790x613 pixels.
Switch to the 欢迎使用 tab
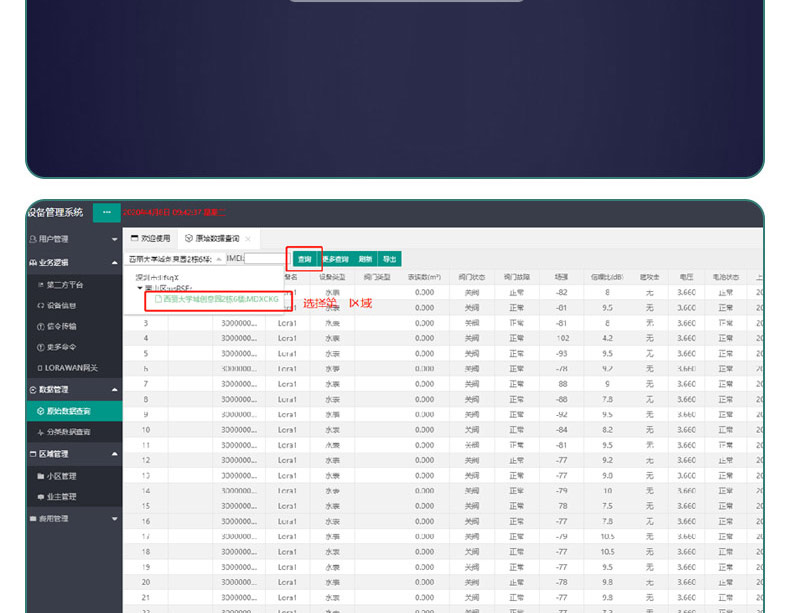pyautogui.click(x=150, y=239)
